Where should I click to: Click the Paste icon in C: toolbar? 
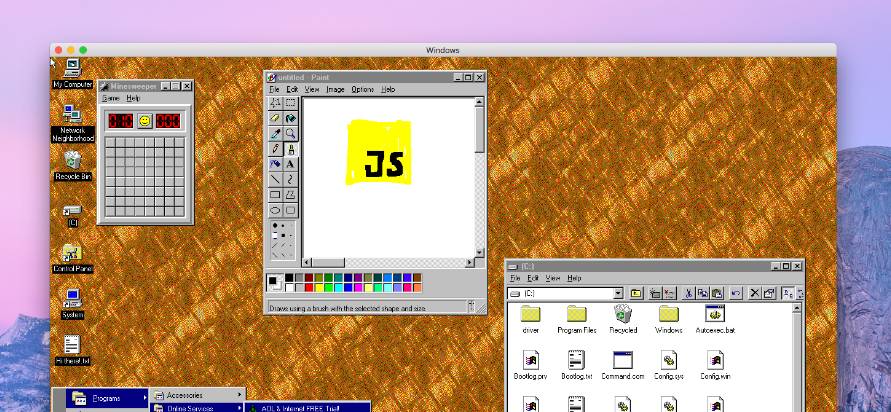tap(717, 293)
